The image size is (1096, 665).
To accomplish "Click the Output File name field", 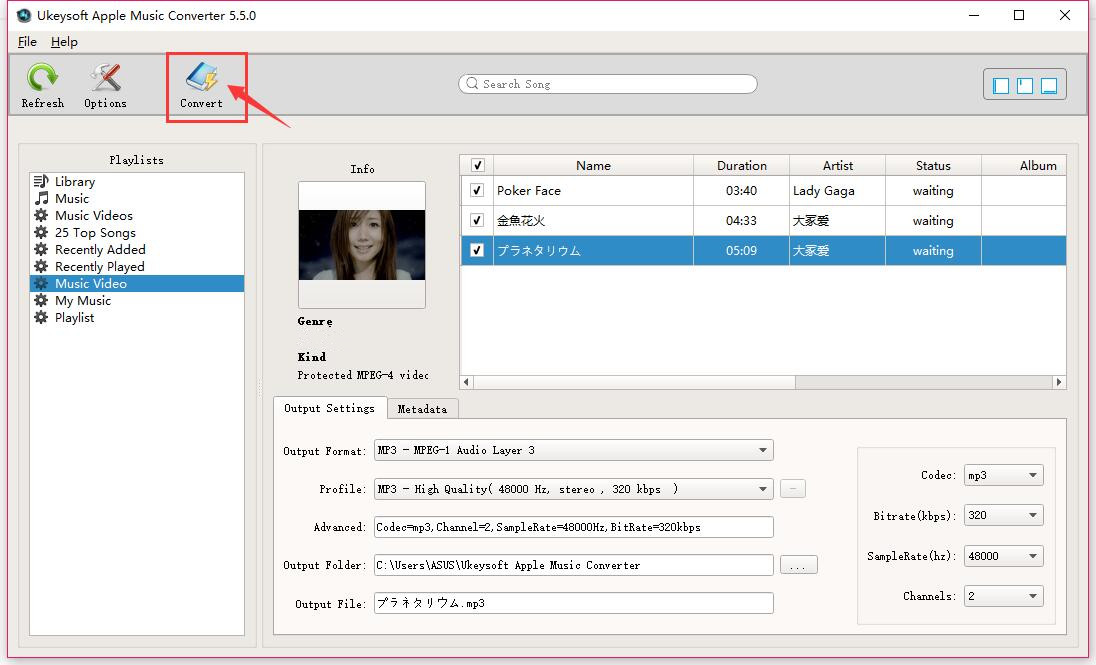I will [574, 603].
